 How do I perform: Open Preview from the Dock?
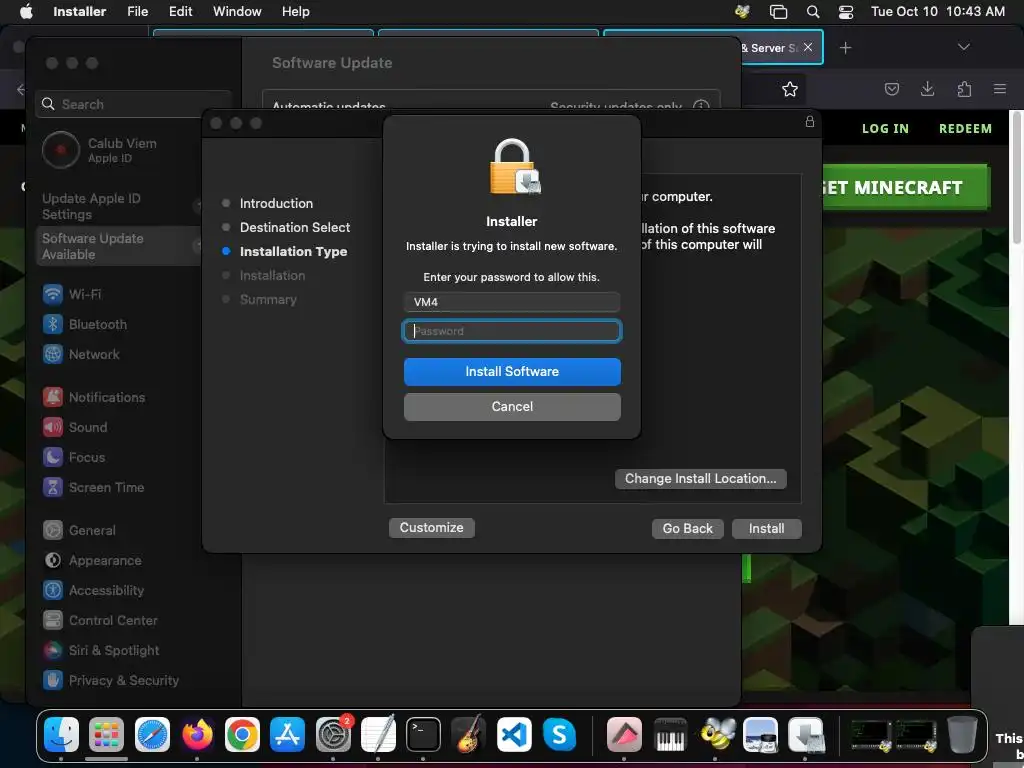click(760, 734)
